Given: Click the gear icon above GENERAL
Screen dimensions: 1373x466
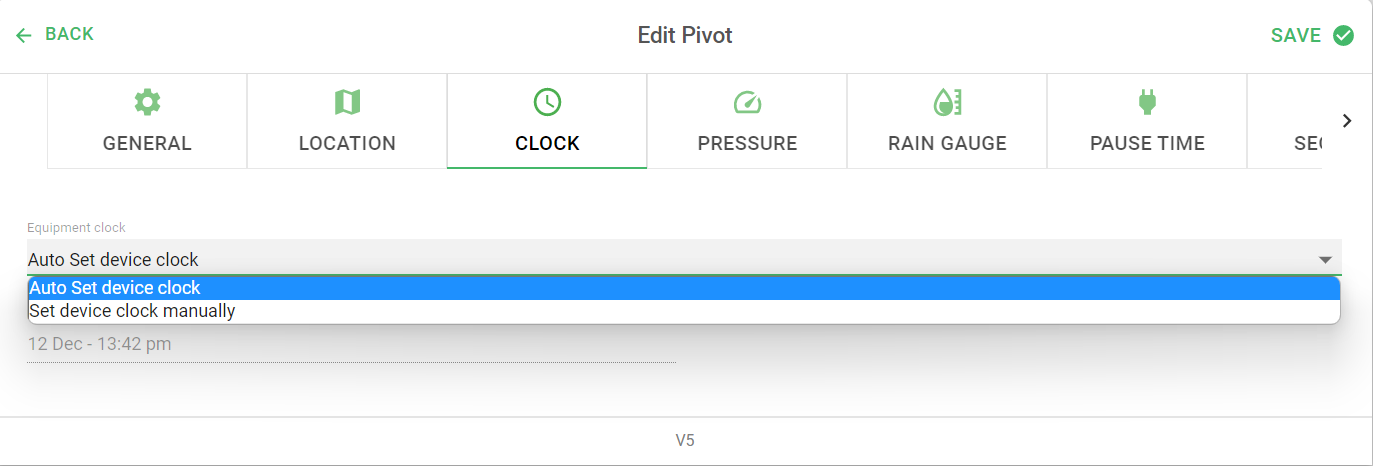Looking at the screenshot, I should 147,101.
